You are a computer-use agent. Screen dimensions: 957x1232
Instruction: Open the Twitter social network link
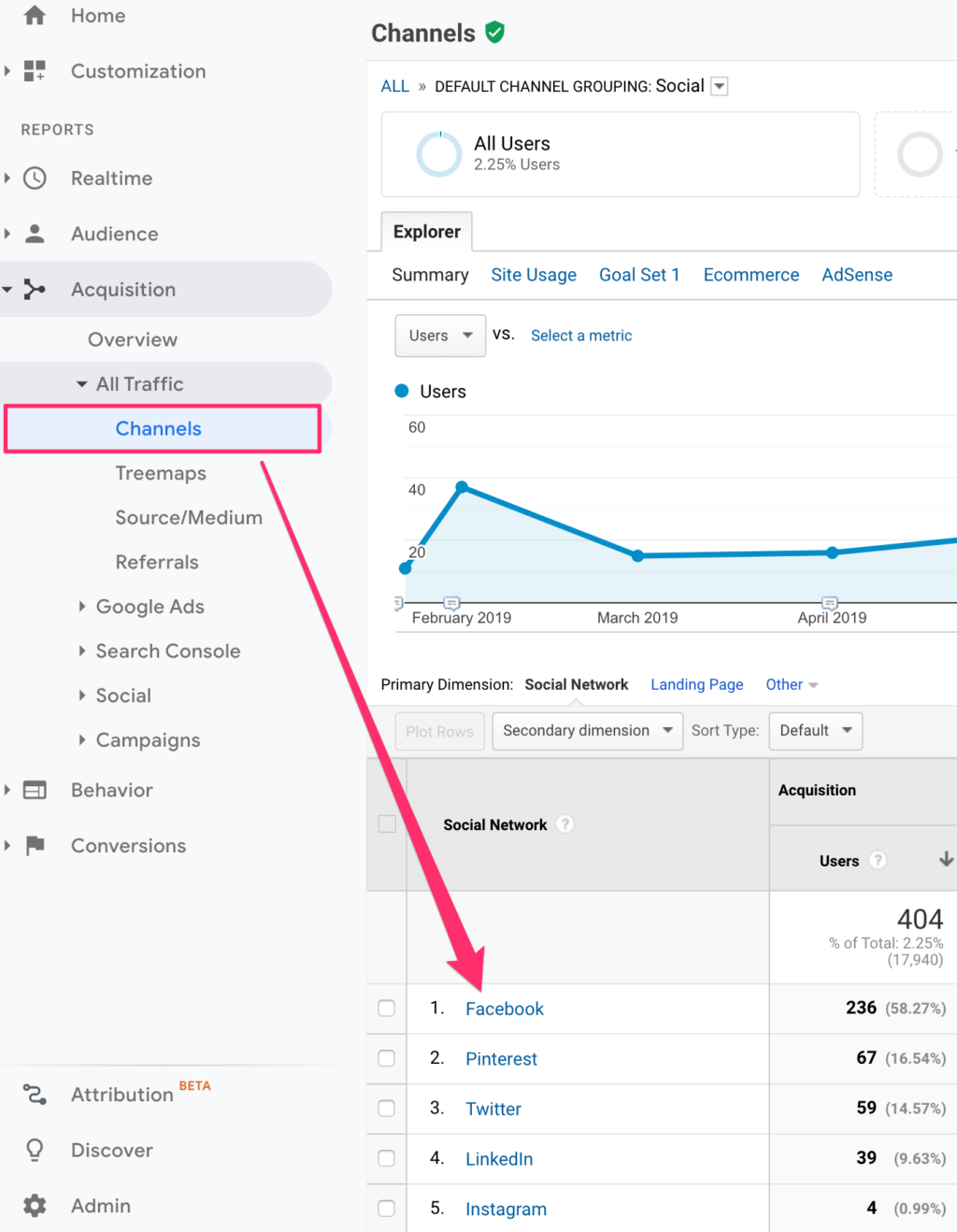coord(493,1109)
